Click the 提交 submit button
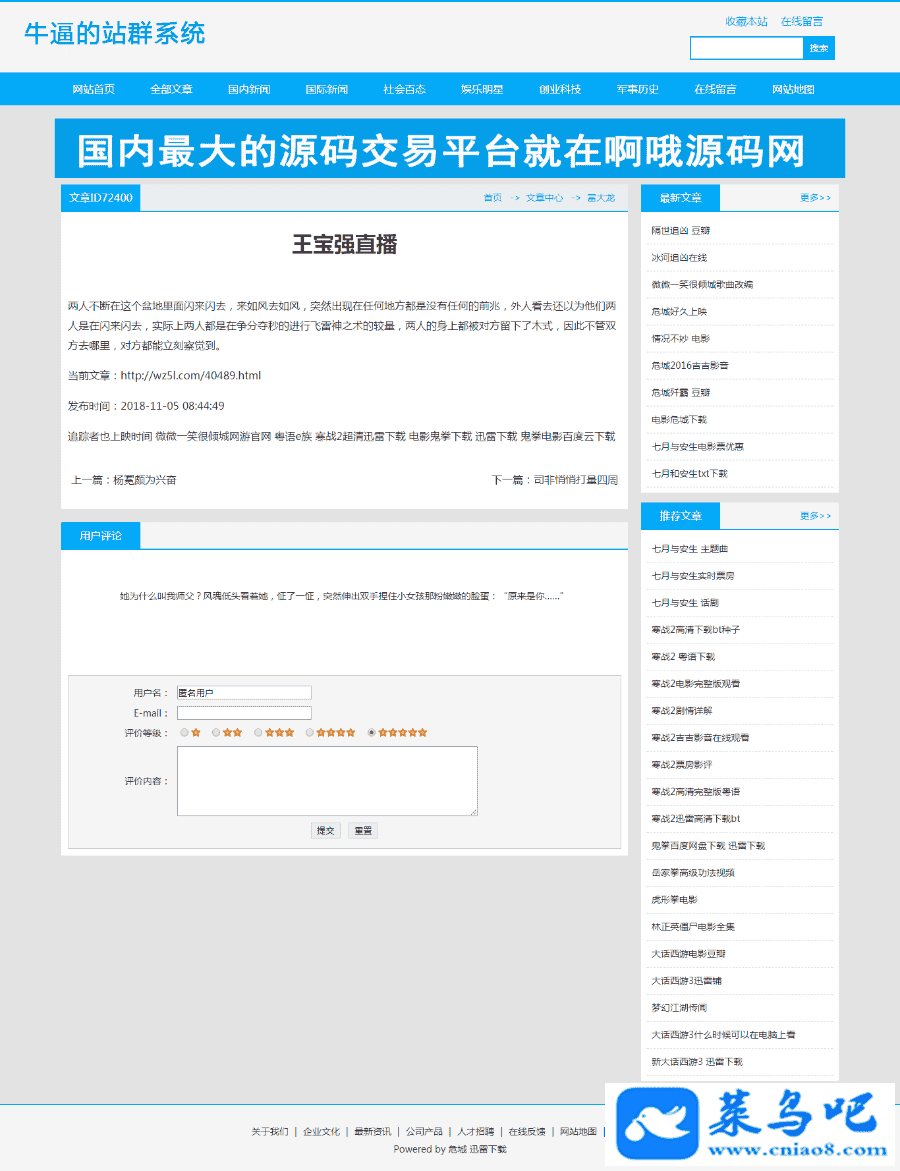 [x=326, y=831]
